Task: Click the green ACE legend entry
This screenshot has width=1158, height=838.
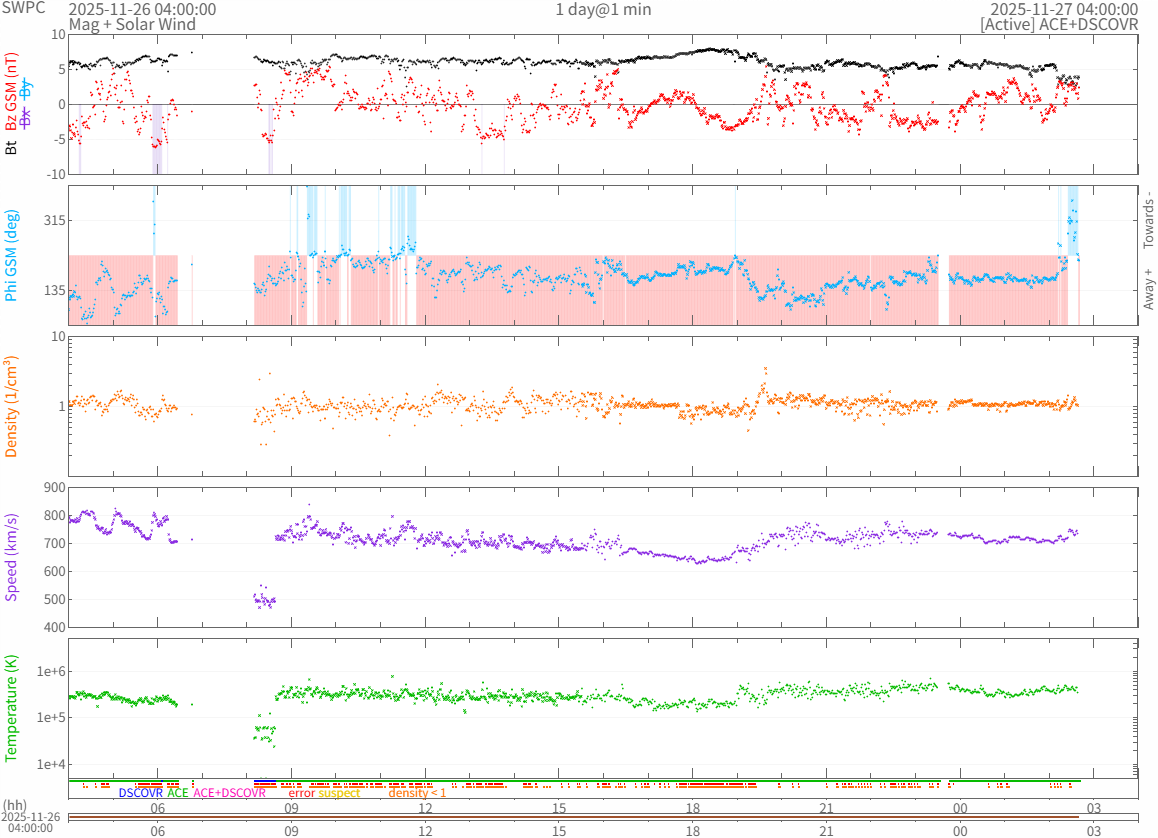Action: coord(177,793)
